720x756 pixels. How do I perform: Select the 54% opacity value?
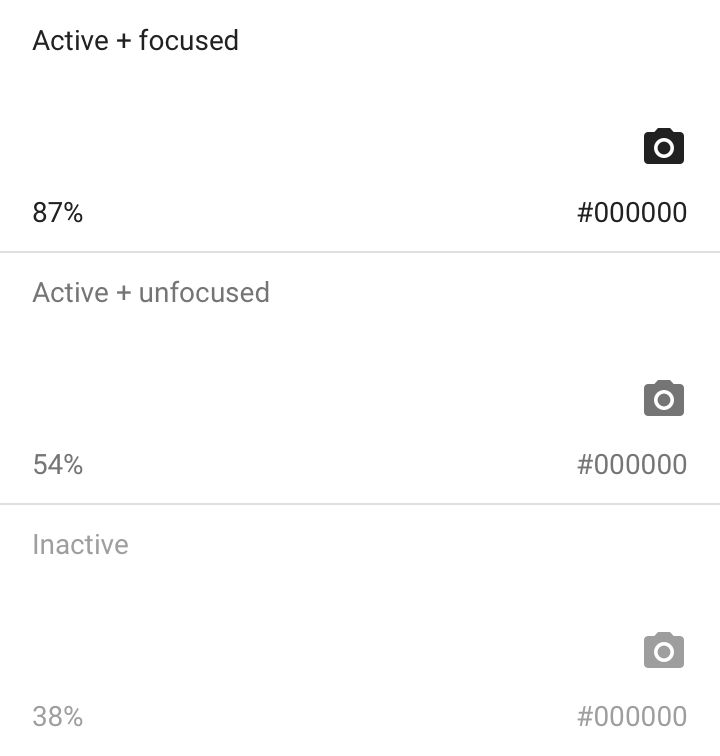coord(58,464)
